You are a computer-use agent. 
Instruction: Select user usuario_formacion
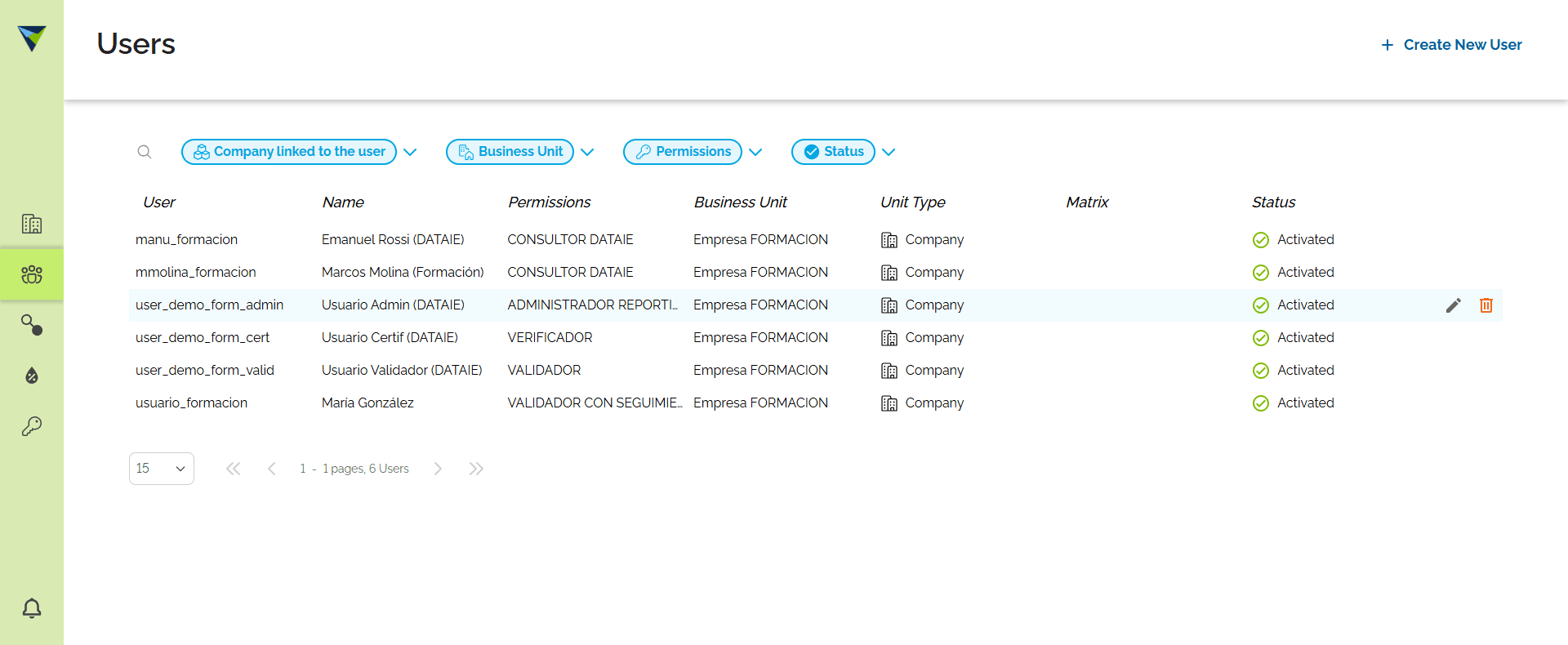[x=191, y=403]
